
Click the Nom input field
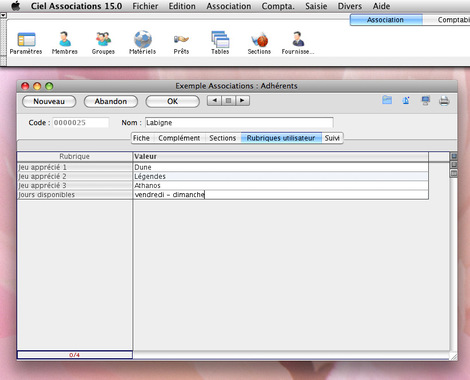point(239,122)
